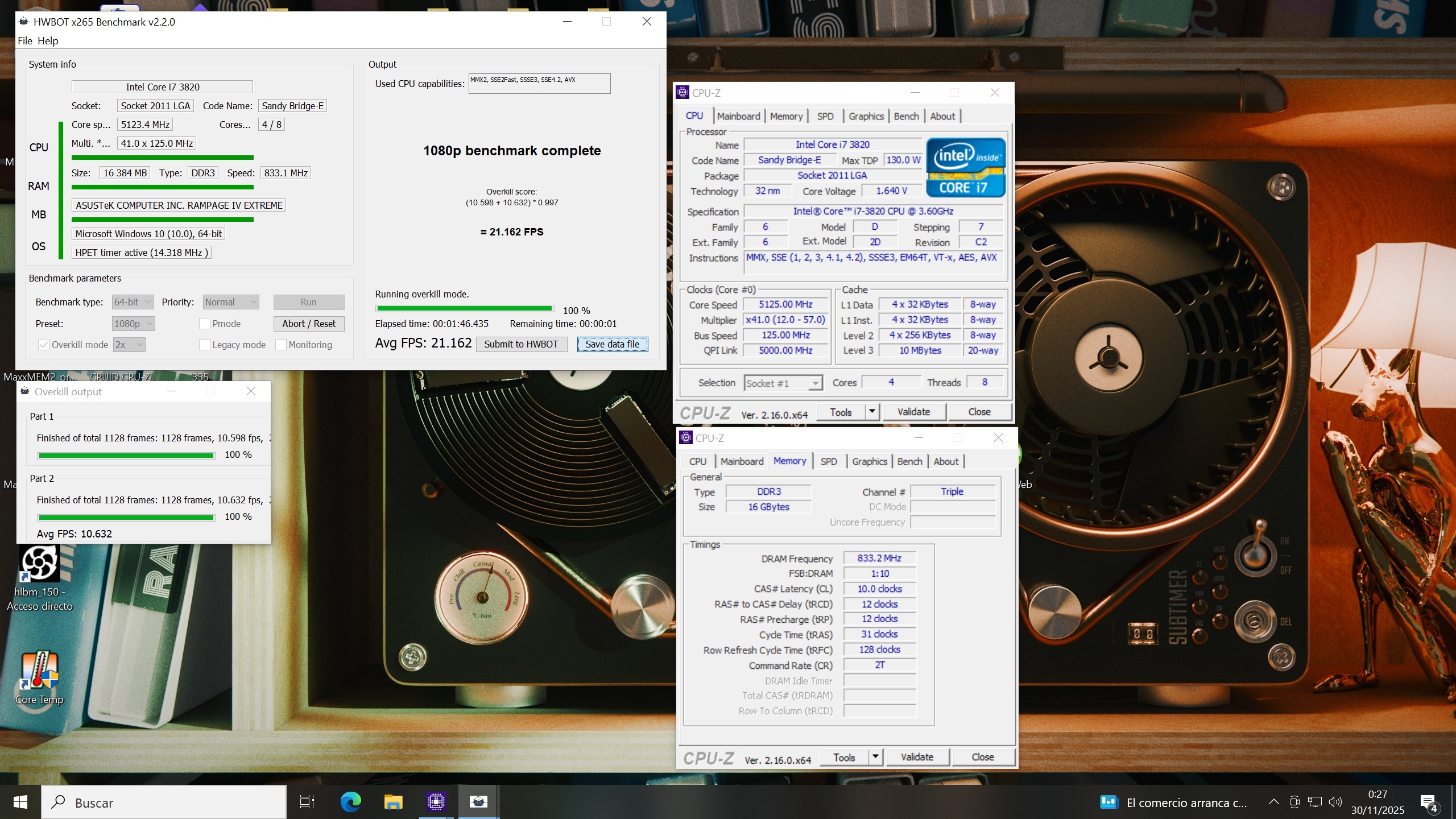
Task: Click the volume speaker tray icon
Action: (x=1335, y=802)
